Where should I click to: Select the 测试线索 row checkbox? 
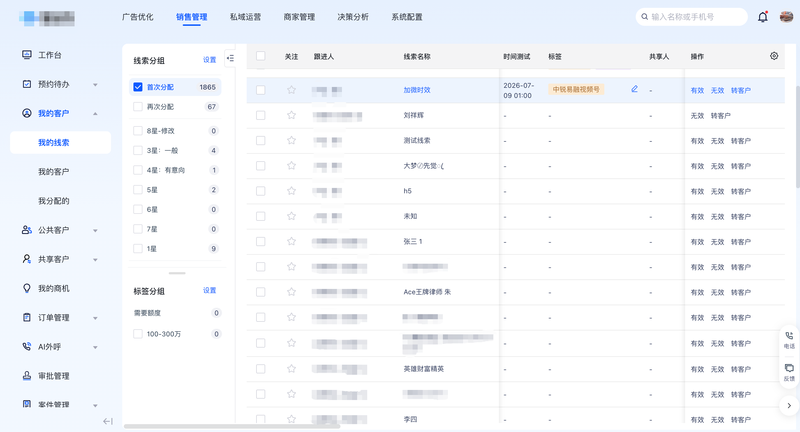pyautogui.click(x=260, y=140)
